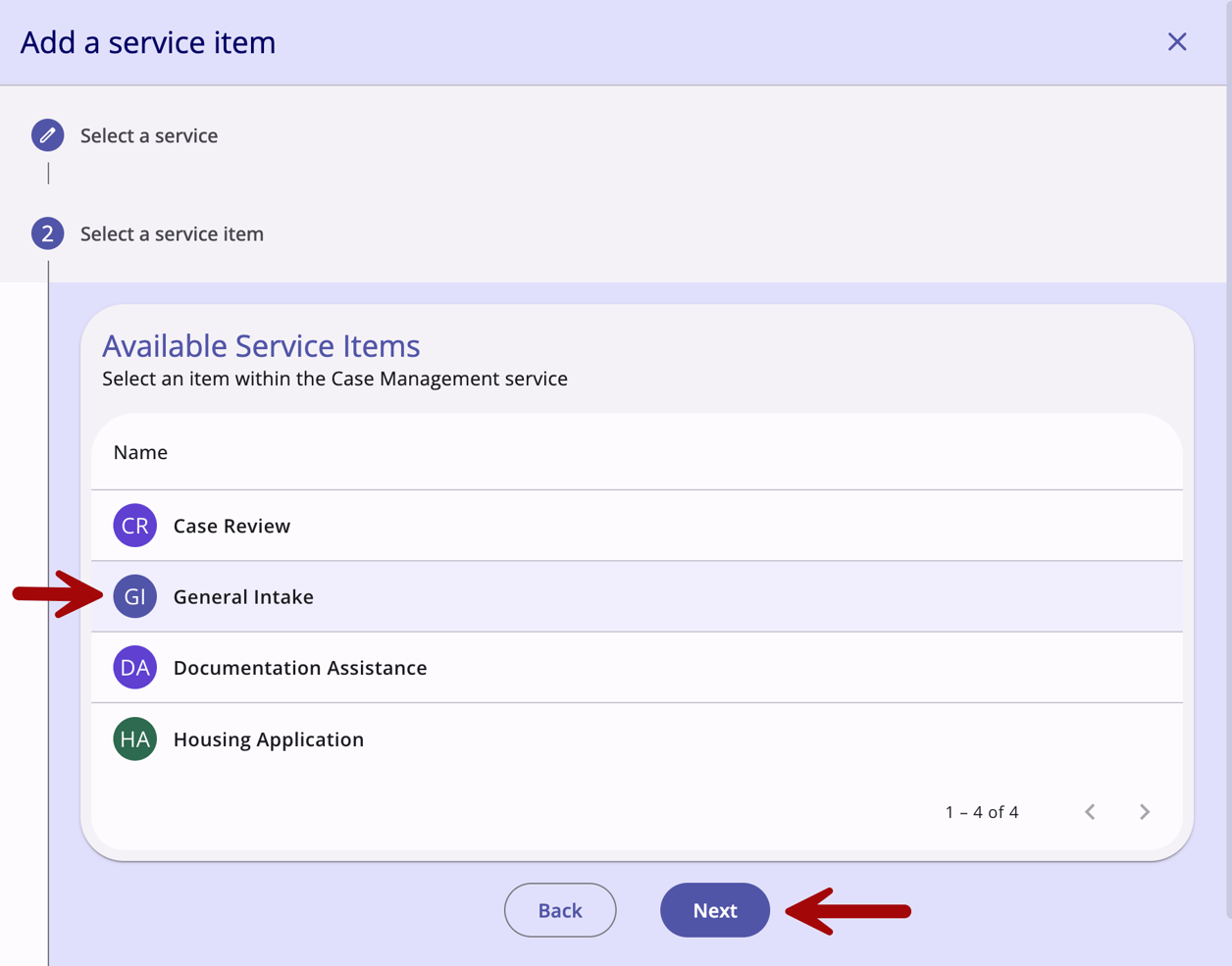Click the pencil edit icon for Select a service
Screen dimensions: 1232x966
[47, 135]
